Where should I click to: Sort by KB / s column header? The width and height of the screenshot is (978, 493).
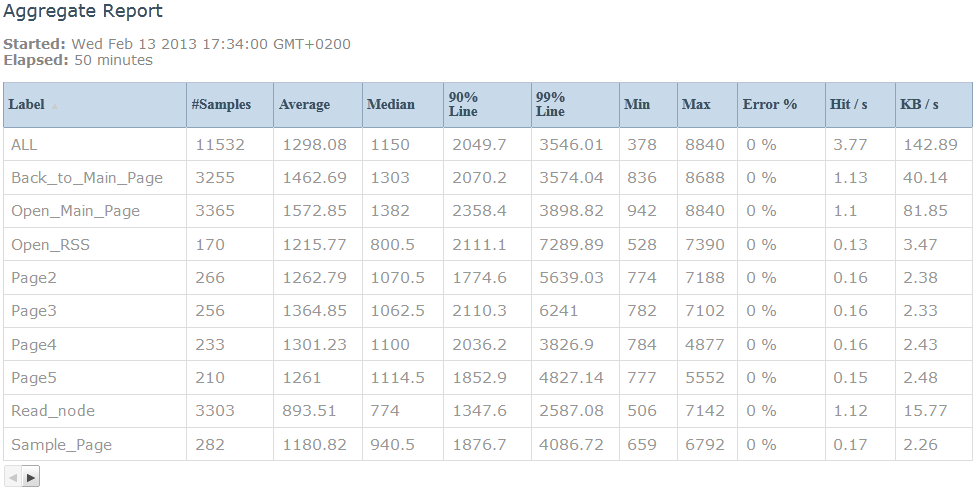[x=934, y=105]
